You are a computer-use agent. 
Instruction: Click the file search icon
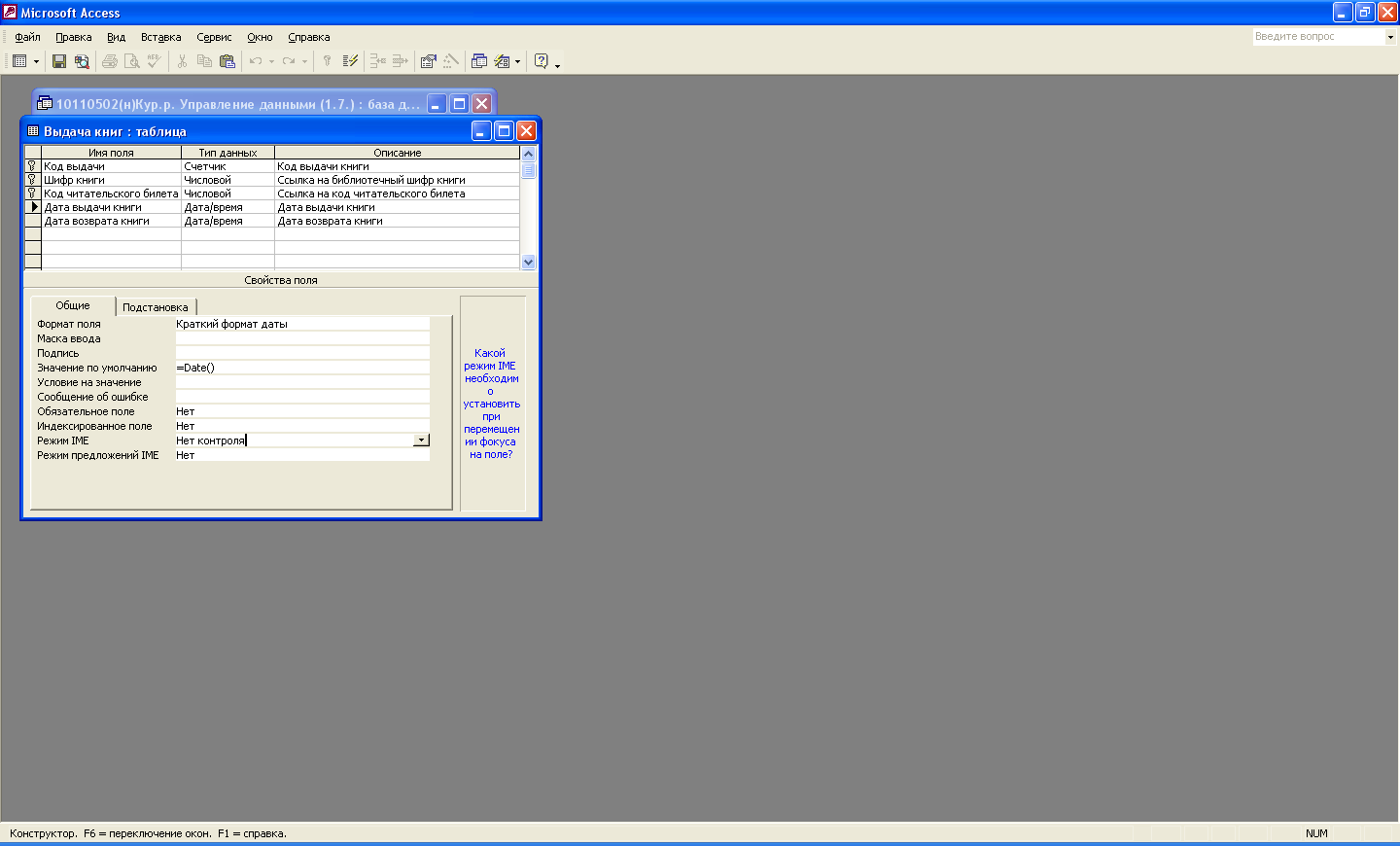coord(82,61)
